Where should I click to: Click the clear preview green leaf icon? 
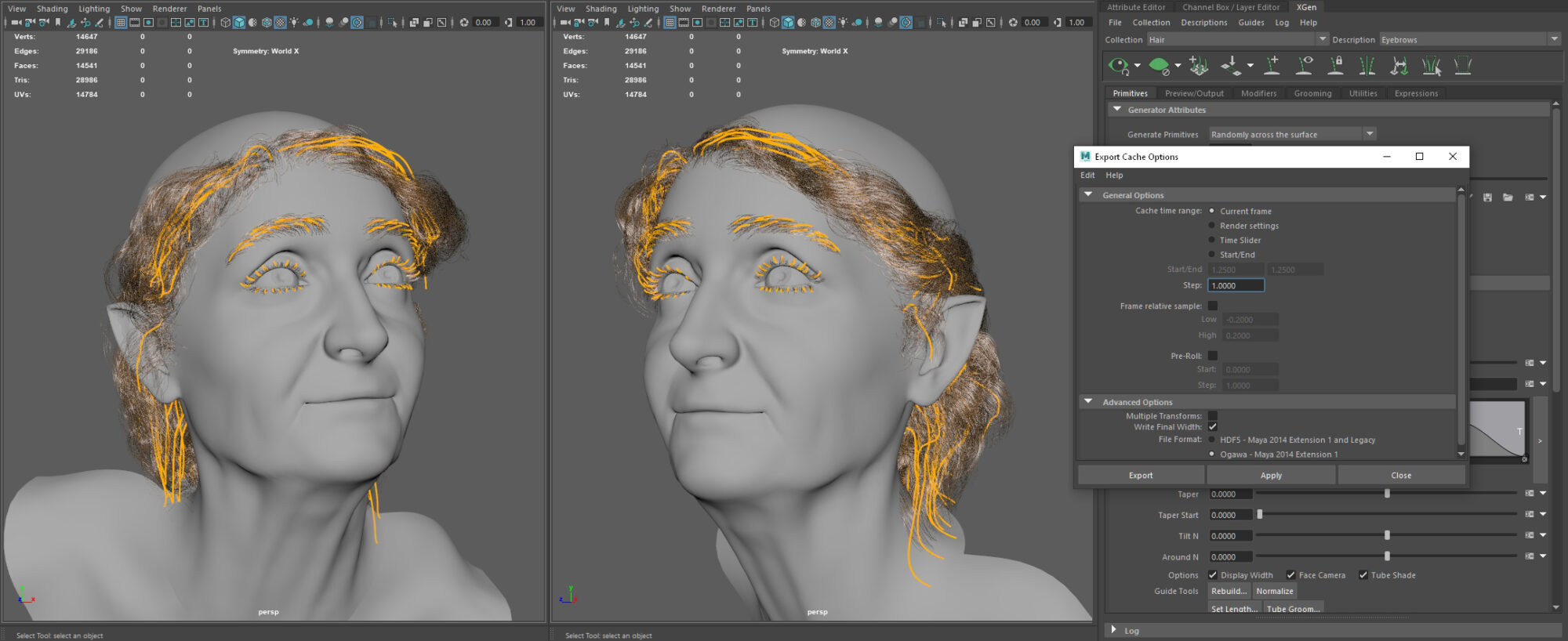(1158, 66)
